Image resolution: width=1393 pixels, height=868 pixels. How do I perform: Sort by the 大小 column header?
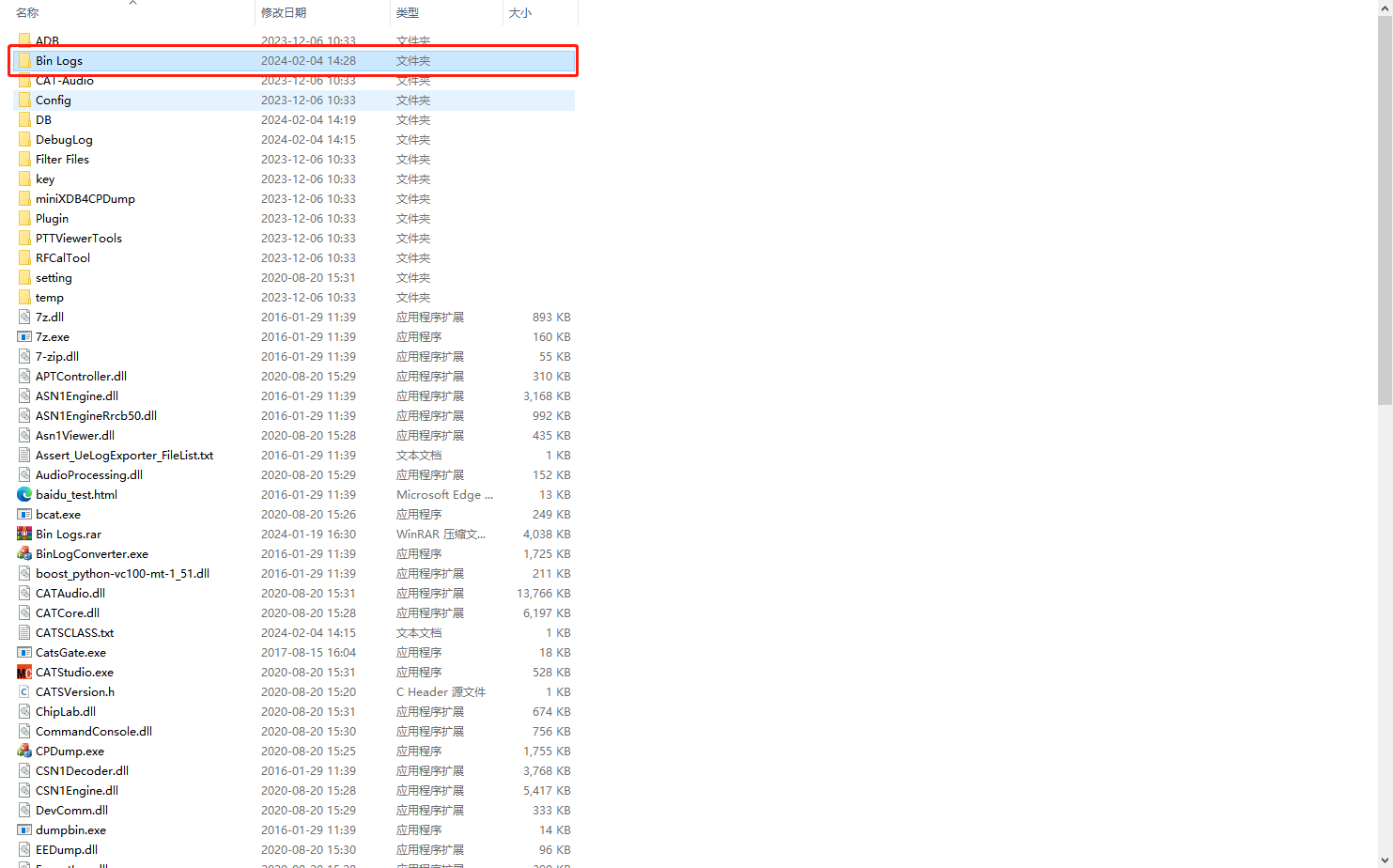point(520,12)
